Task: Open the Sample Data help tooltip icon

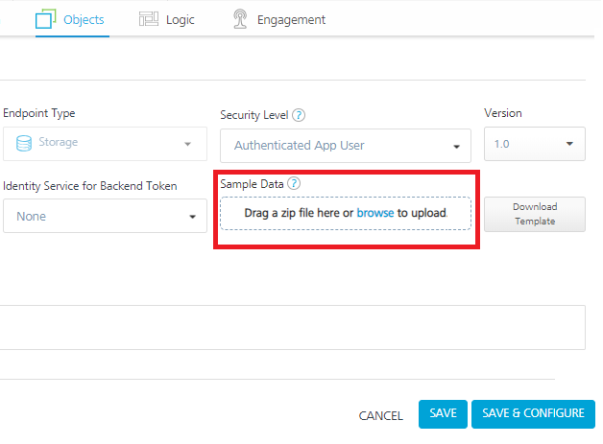Action: point(294,184)
